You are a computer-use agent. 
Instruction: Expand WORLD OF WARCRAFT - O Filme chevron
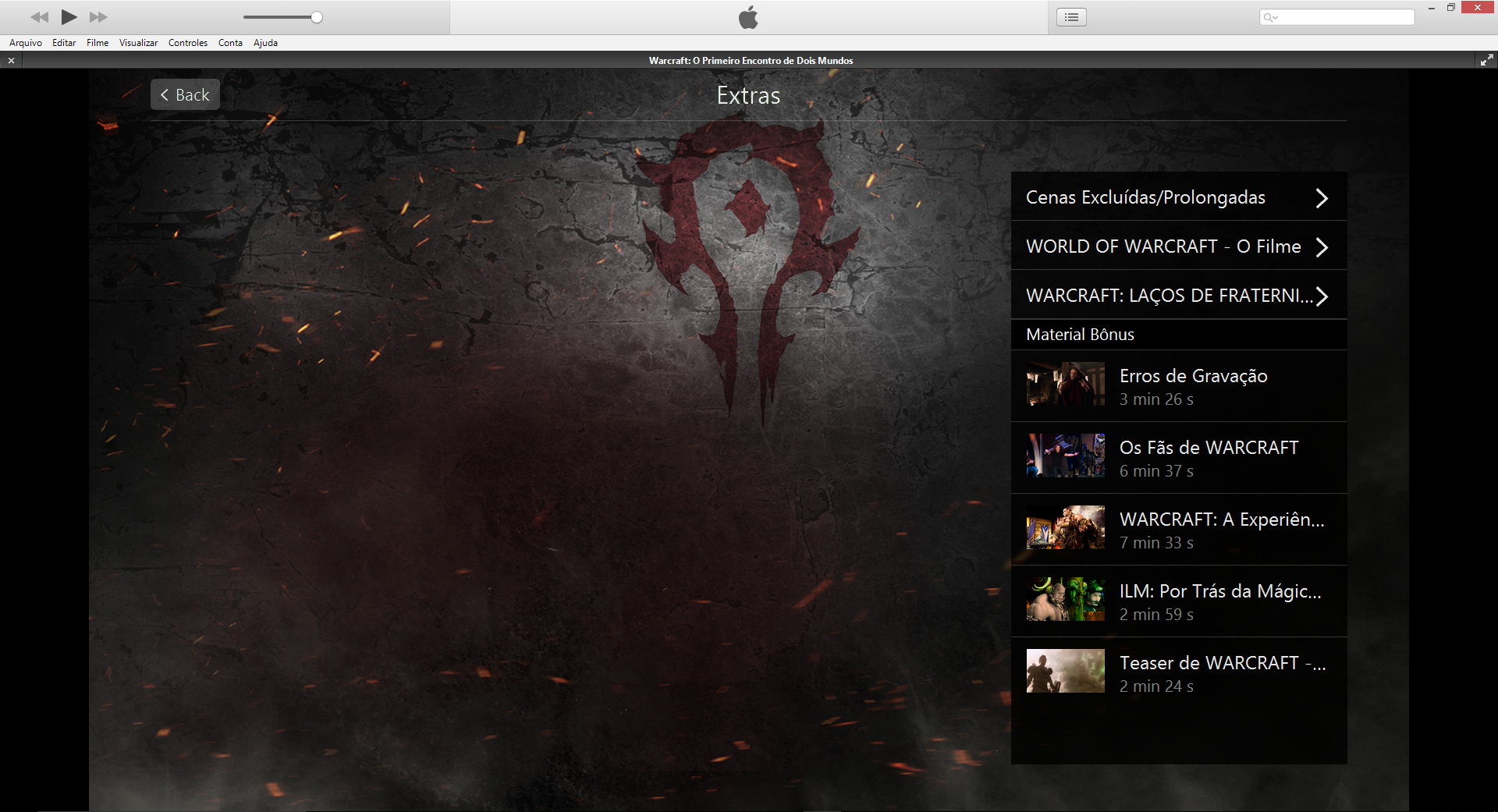[1321, 247]
